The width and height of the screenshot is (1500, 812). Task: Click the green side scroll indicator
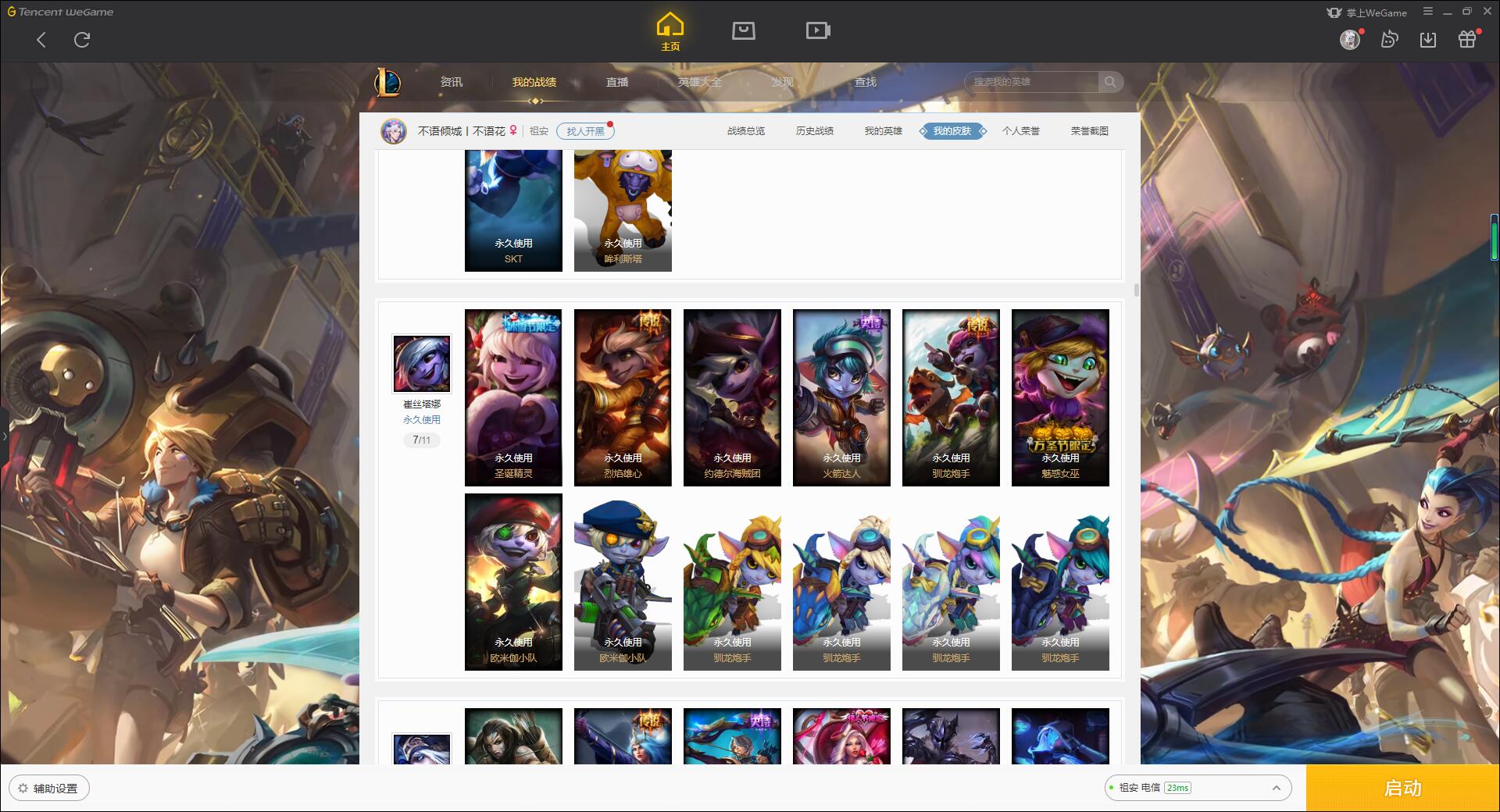(x=1495, y=237)
